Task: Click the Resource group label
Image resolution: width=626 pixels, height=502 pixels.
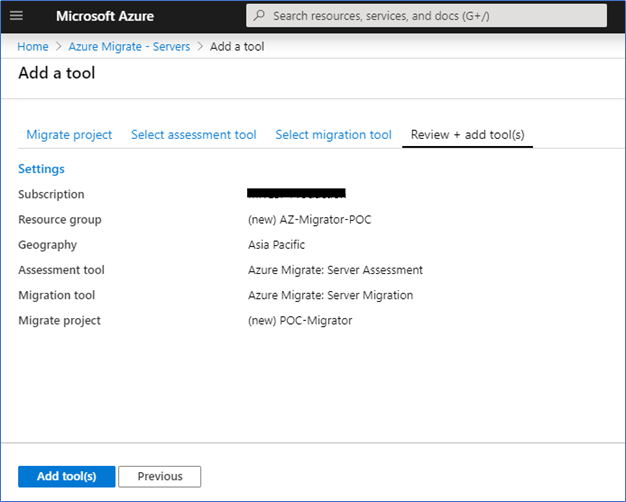Action: pyautogui.click(x=59, y=220)
